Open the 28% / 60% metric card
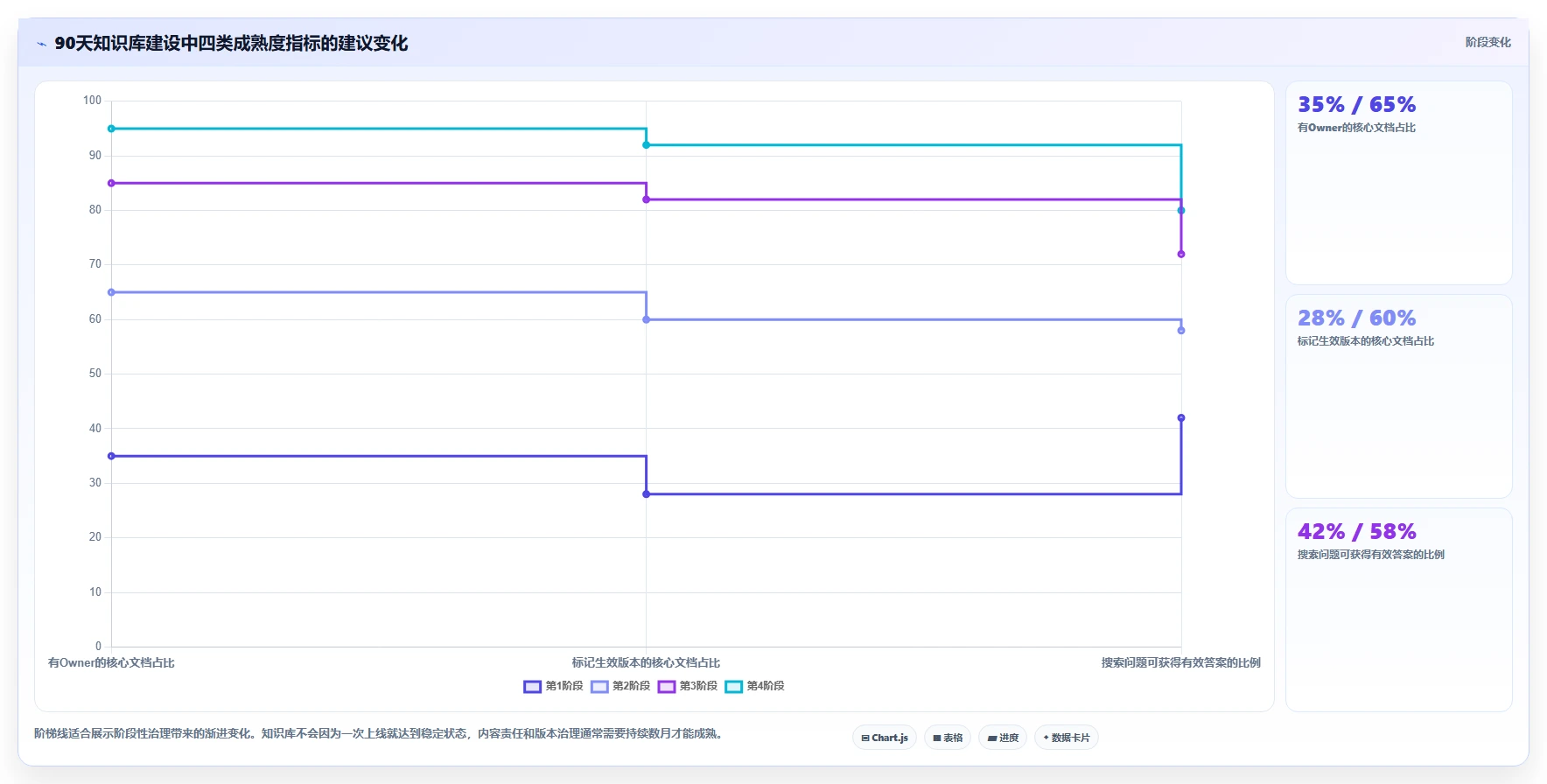This screenshot has width=1547, height=784. coord(1399,396)
